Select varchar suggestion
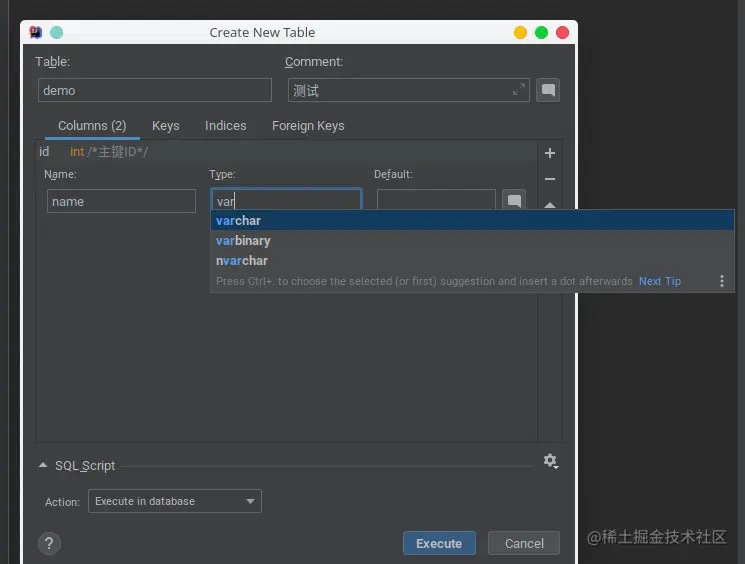 [472, 220]
